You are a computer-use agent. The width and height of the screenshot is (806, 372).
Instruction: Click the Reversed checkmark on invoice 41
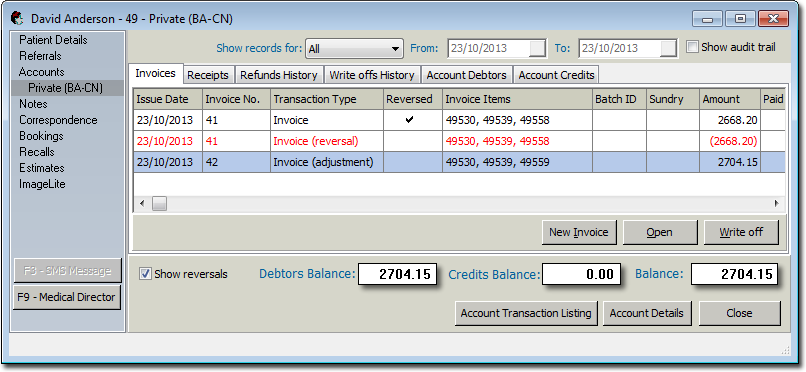pyautogui.click(x=409, y=120)
